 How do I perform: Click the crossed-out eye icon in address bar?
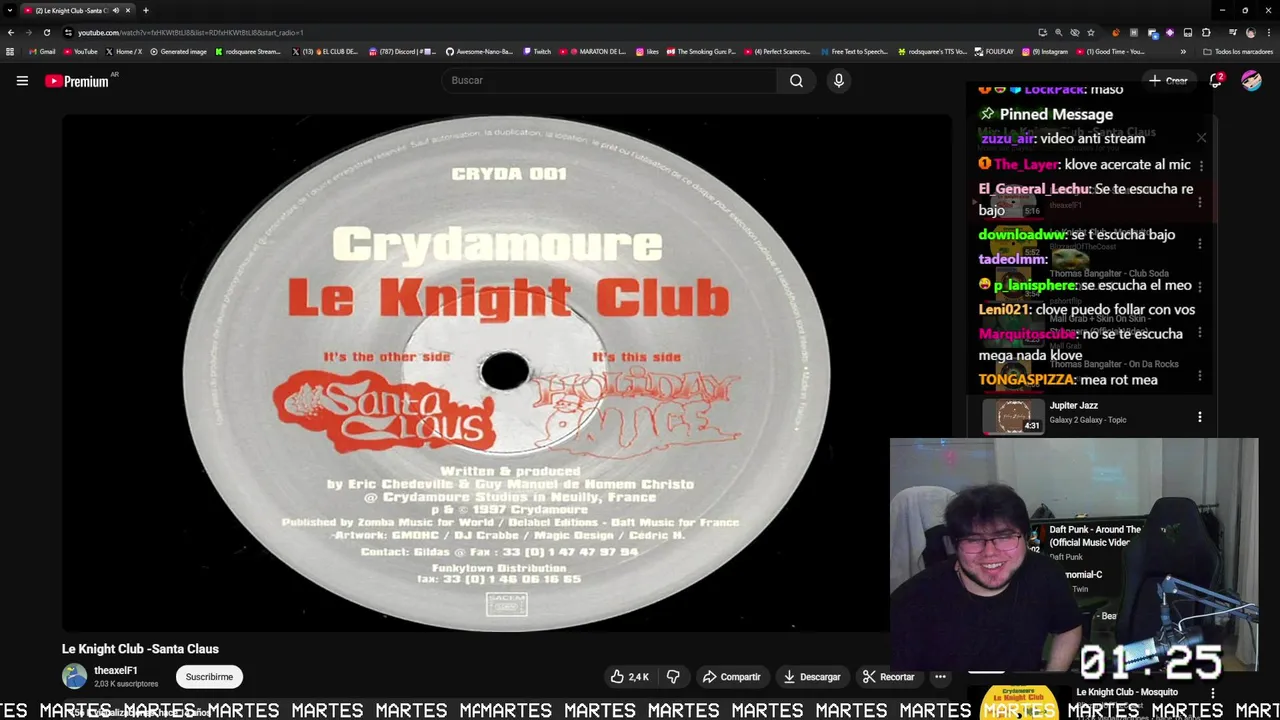(1075, 33)
